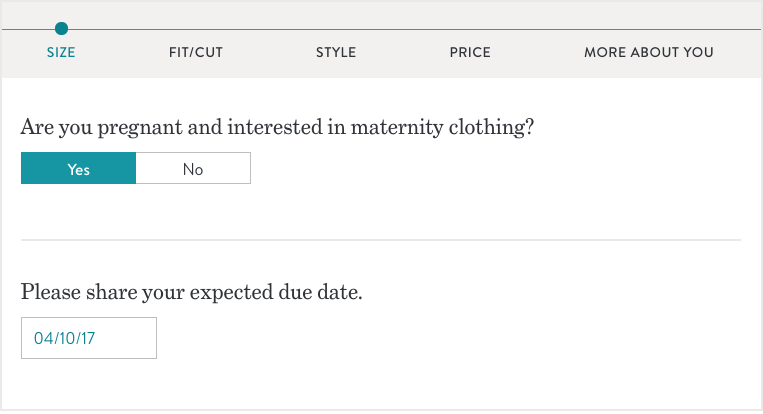The width and height of the screenshot is (763, 414).
Task: Switch to the FIT/CUT step
Action: (195, 52)
